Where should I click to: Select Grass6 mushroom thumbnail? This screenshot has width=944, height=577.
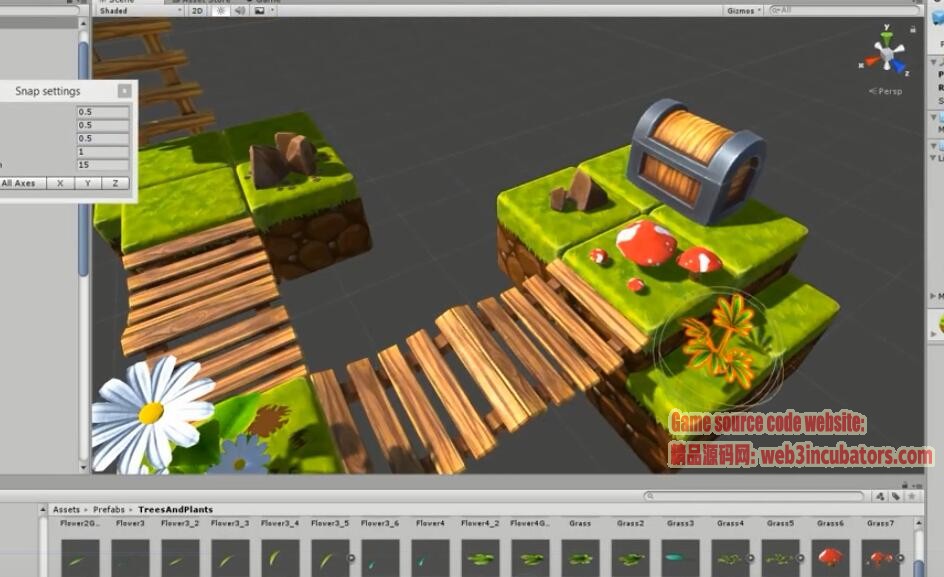[830, 558]
